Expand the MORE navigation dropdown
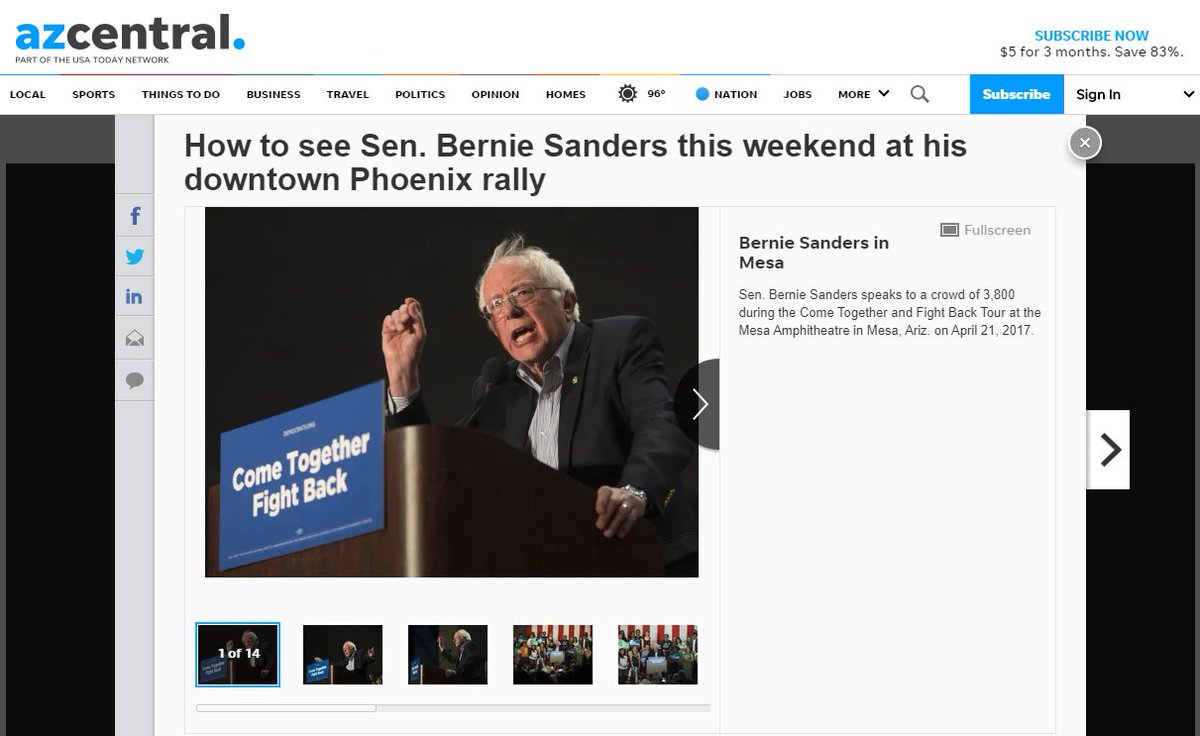1200x736 pixels. [863, 94]
